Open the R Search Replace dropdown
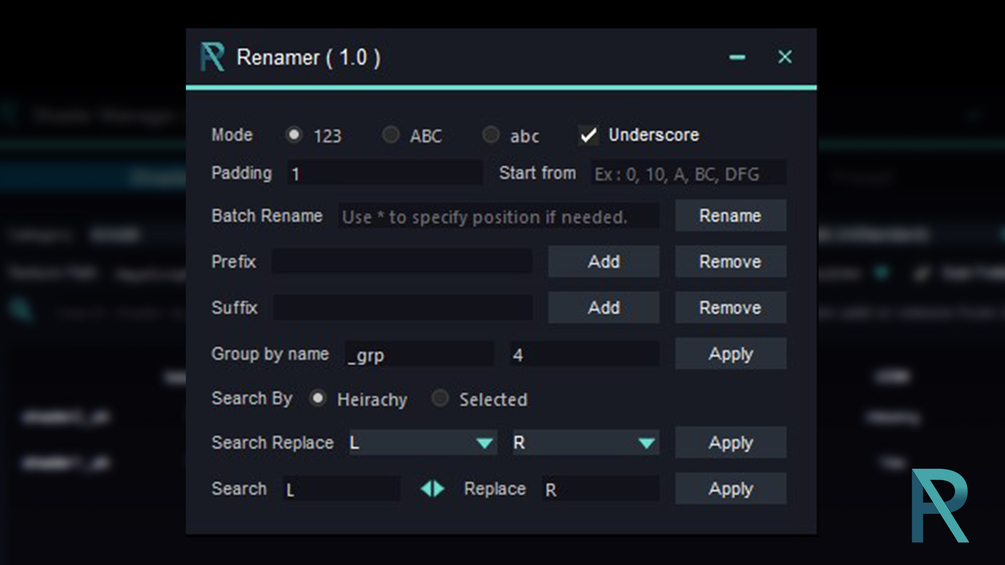Screen dimensions: 1005x565 [646, 443]
